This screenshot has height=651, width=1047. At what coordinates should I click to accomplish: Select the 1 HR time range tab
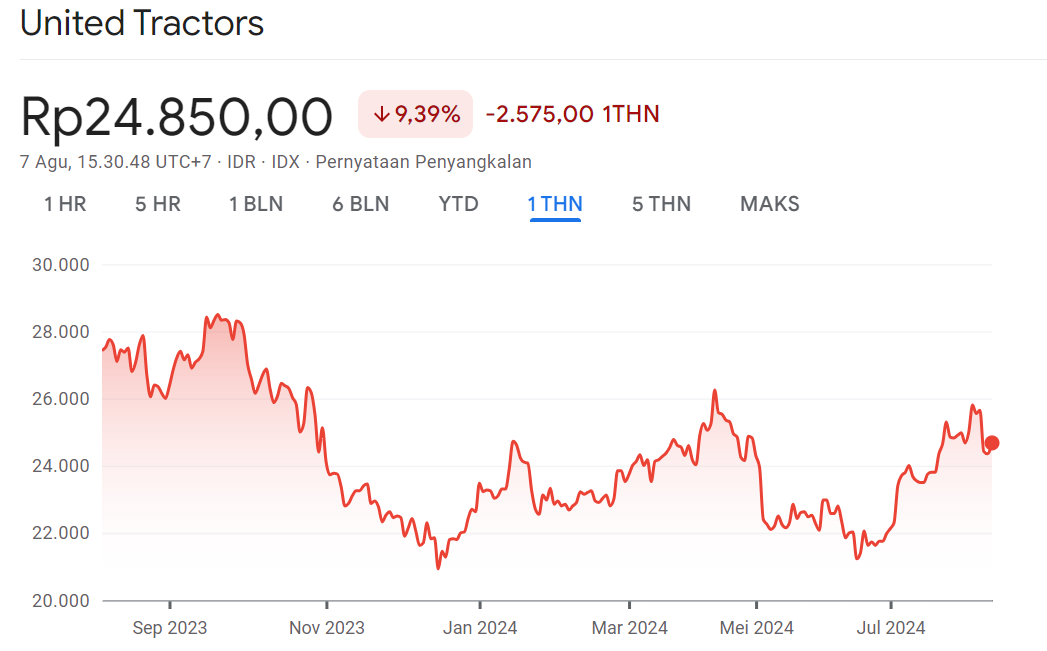(x=64, y=204)
